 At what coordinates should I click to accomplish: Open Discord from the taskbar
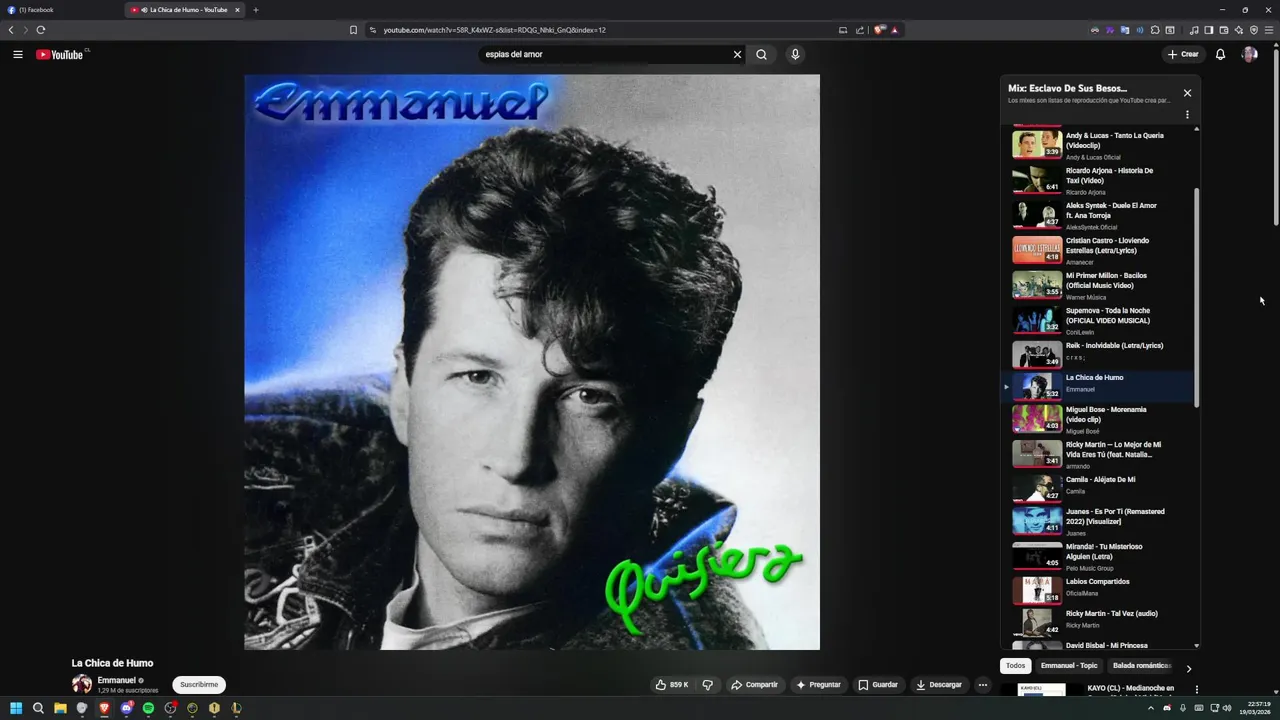pos(126,708)
